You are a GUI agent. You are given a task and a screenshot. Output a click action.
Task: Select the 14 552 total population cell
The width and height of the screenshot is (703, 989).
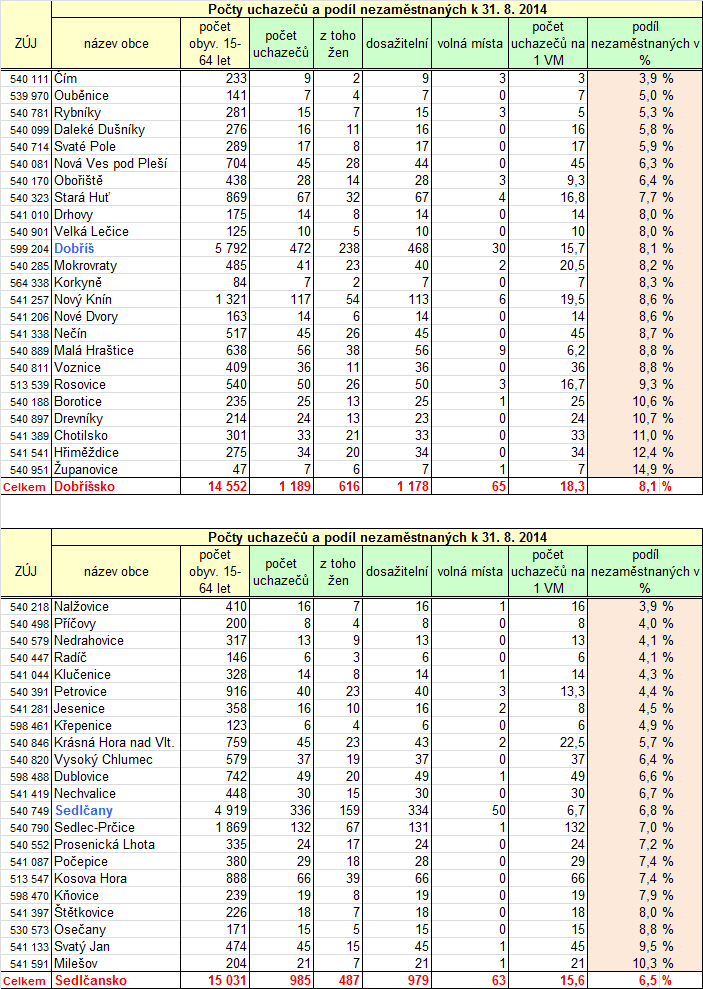[x=215, y=486]
